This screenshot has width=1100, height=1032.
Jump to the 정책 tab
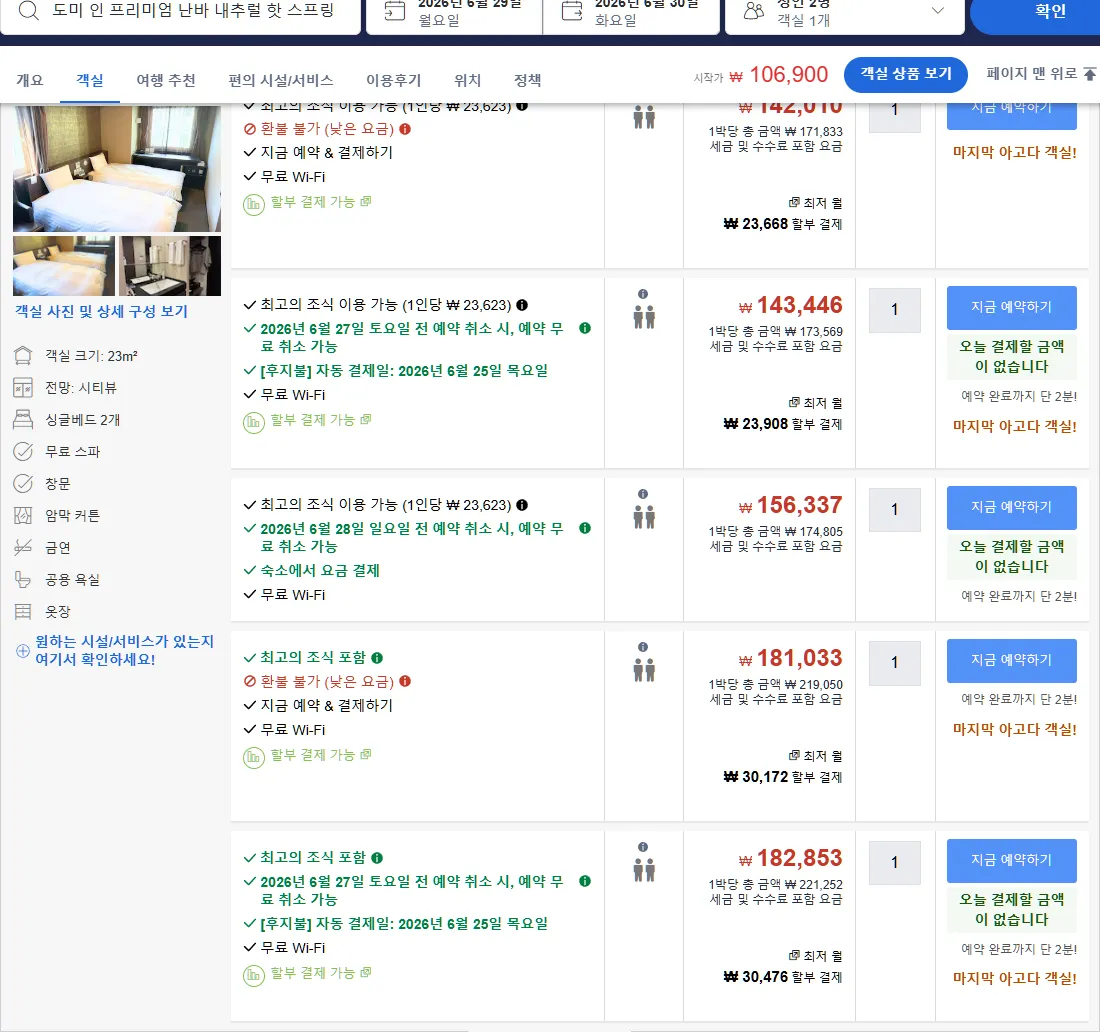[x=528, y=81]
